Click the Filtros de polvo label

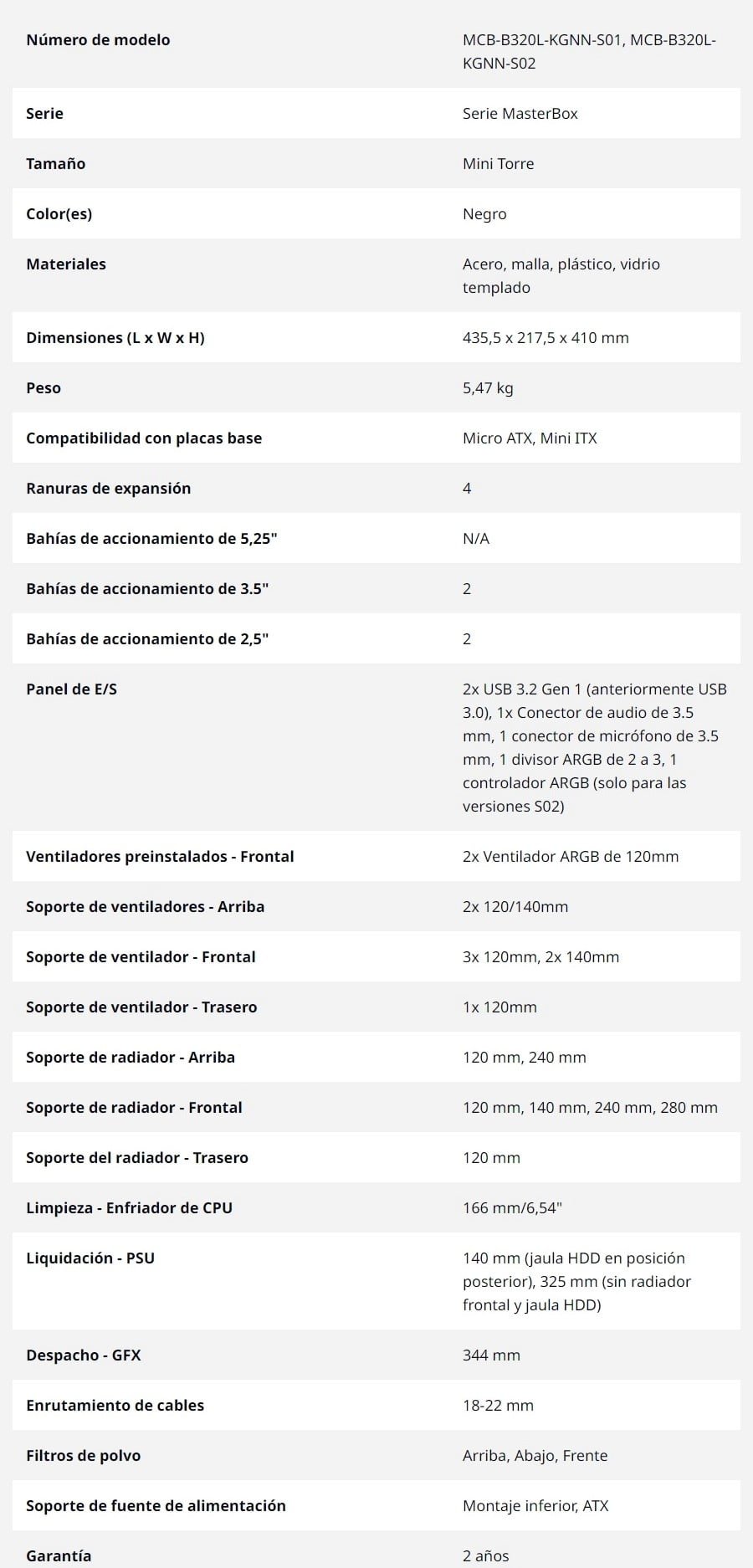84,1455
